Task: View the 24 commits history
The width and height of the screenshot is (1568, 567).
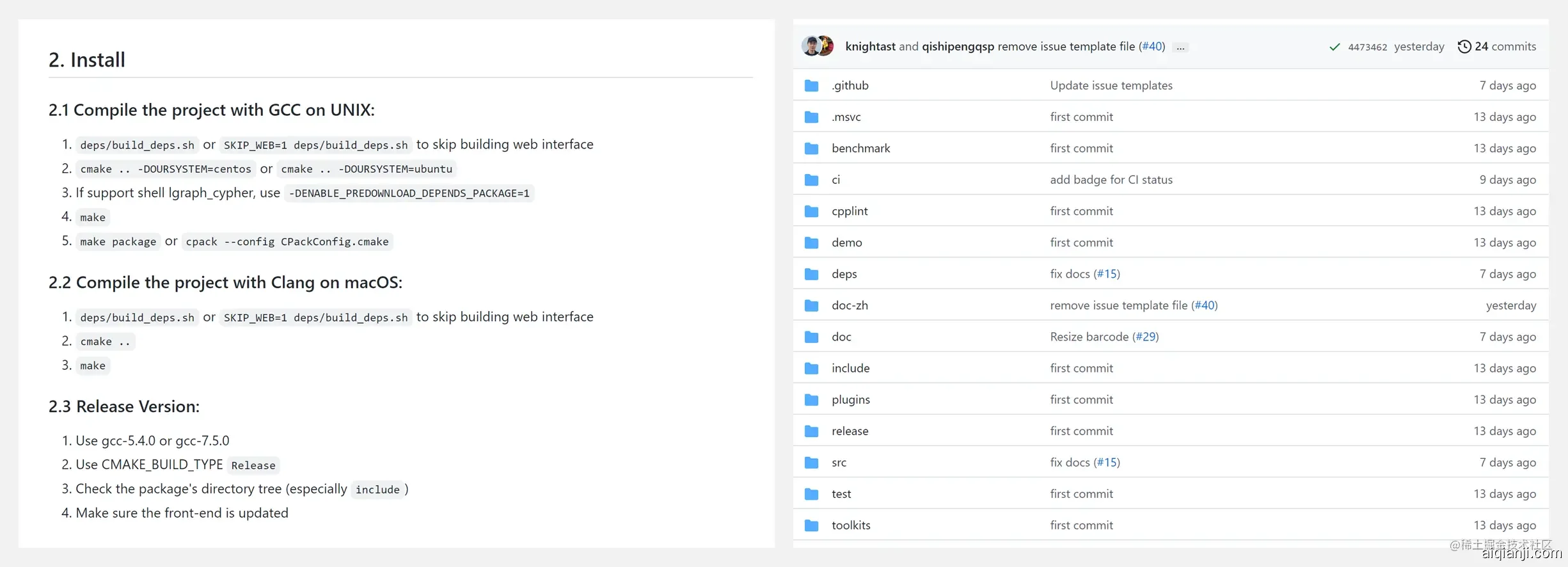Action: pos(1505,47)
